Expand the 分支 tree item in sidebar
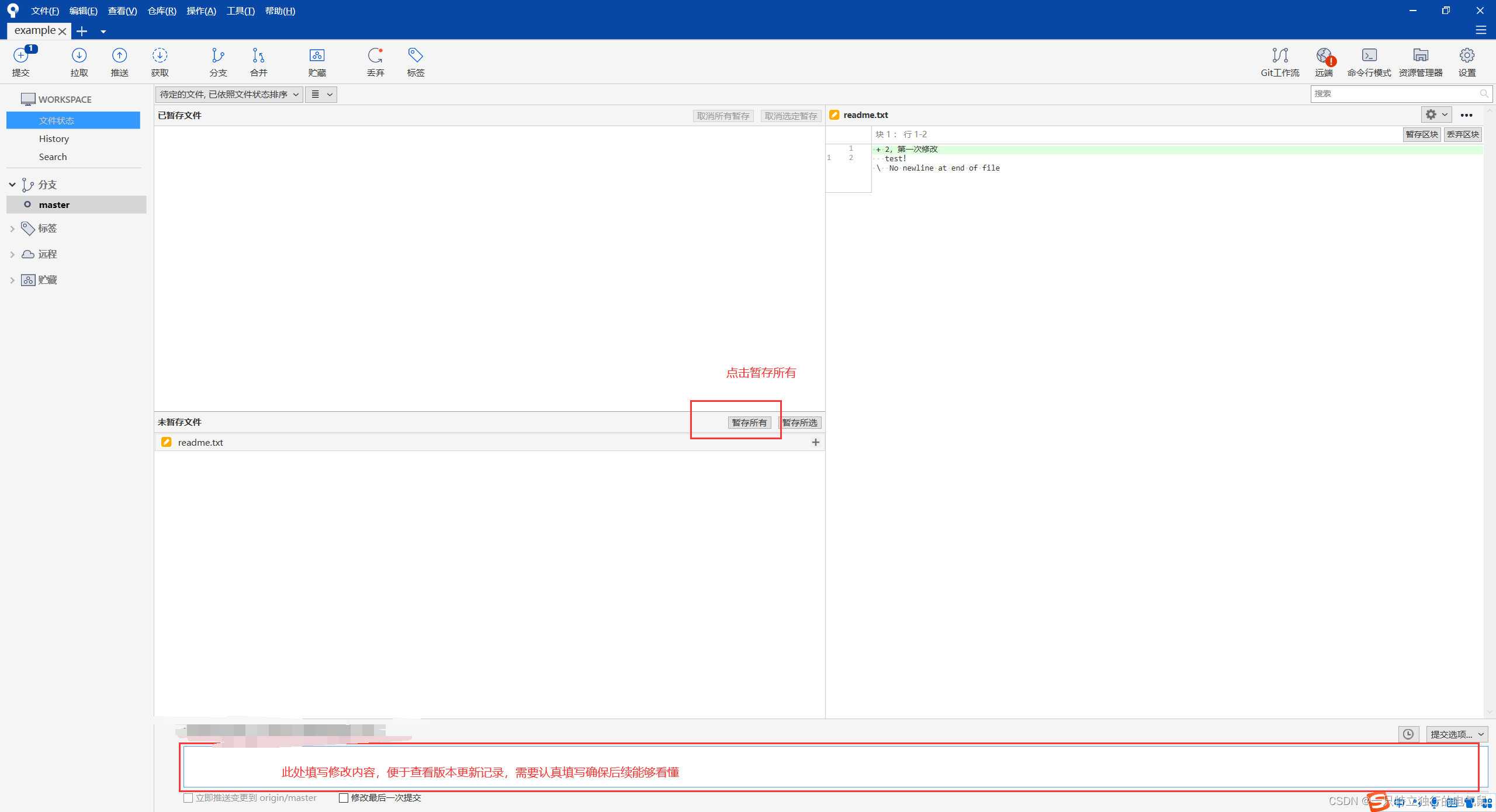Image resolution: width=1496 pixels, height=812 pixels. [11, 183]
